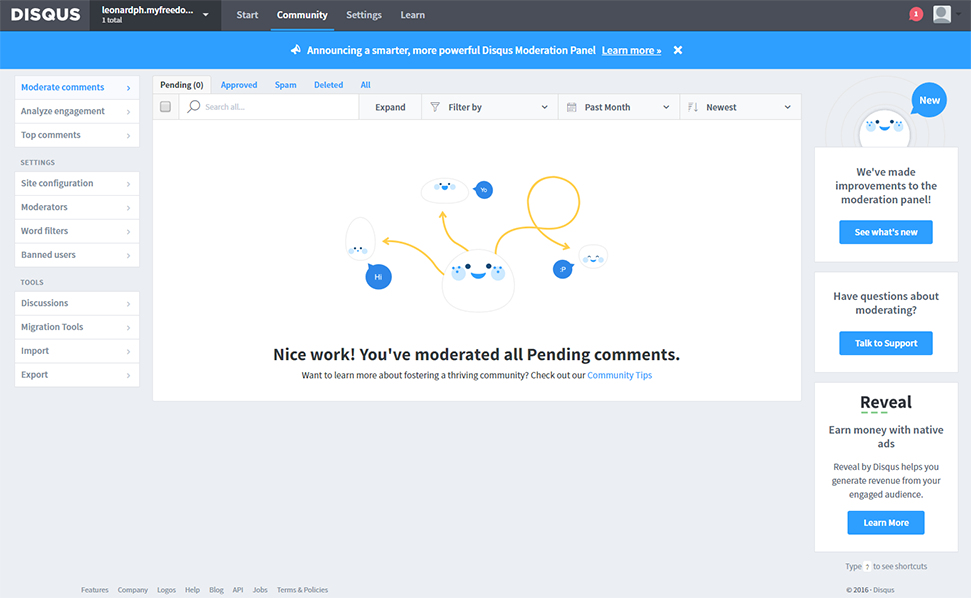This screenshot has width=971, height=598.
Task: Click the Expand button
Action: point(390,107)
